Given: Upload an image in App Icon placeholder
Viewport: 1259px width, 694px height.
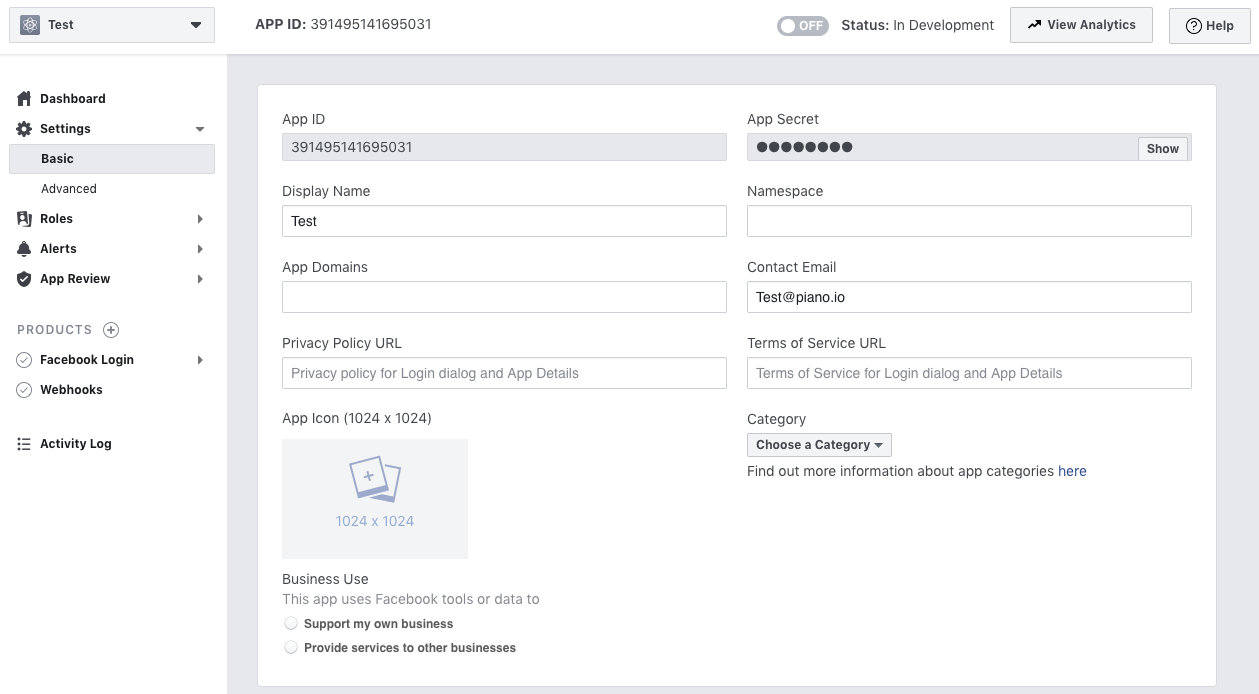Looking at the screenshot, I should tap(375, 499).
